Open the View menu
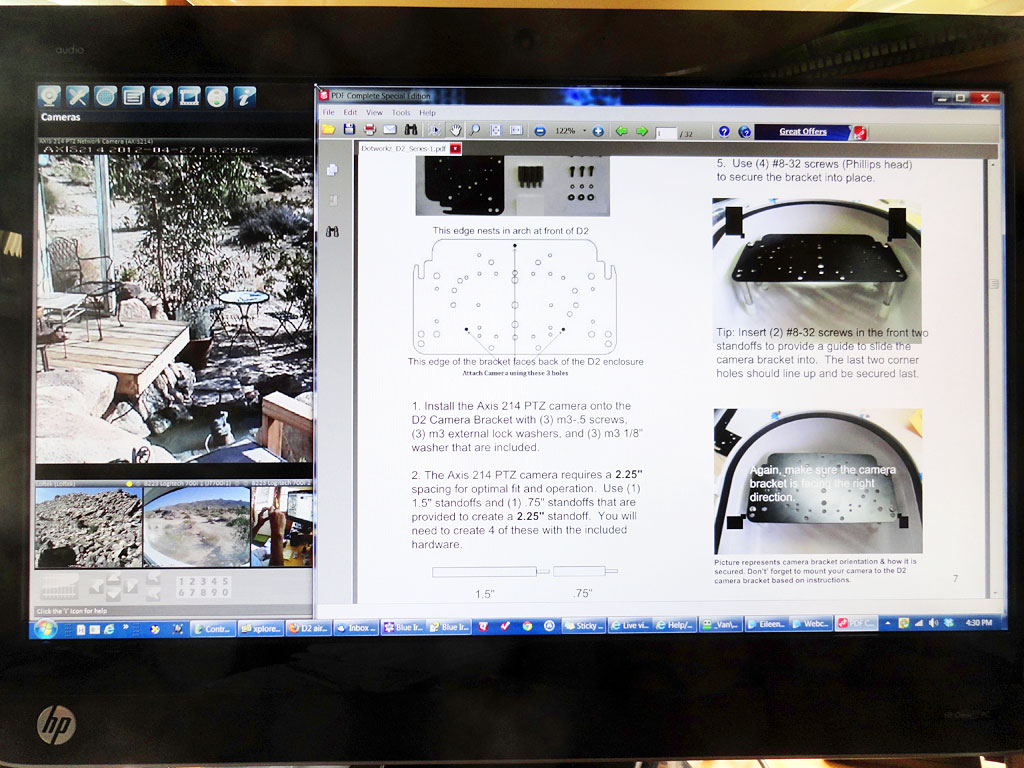 (x=374, y=113)
